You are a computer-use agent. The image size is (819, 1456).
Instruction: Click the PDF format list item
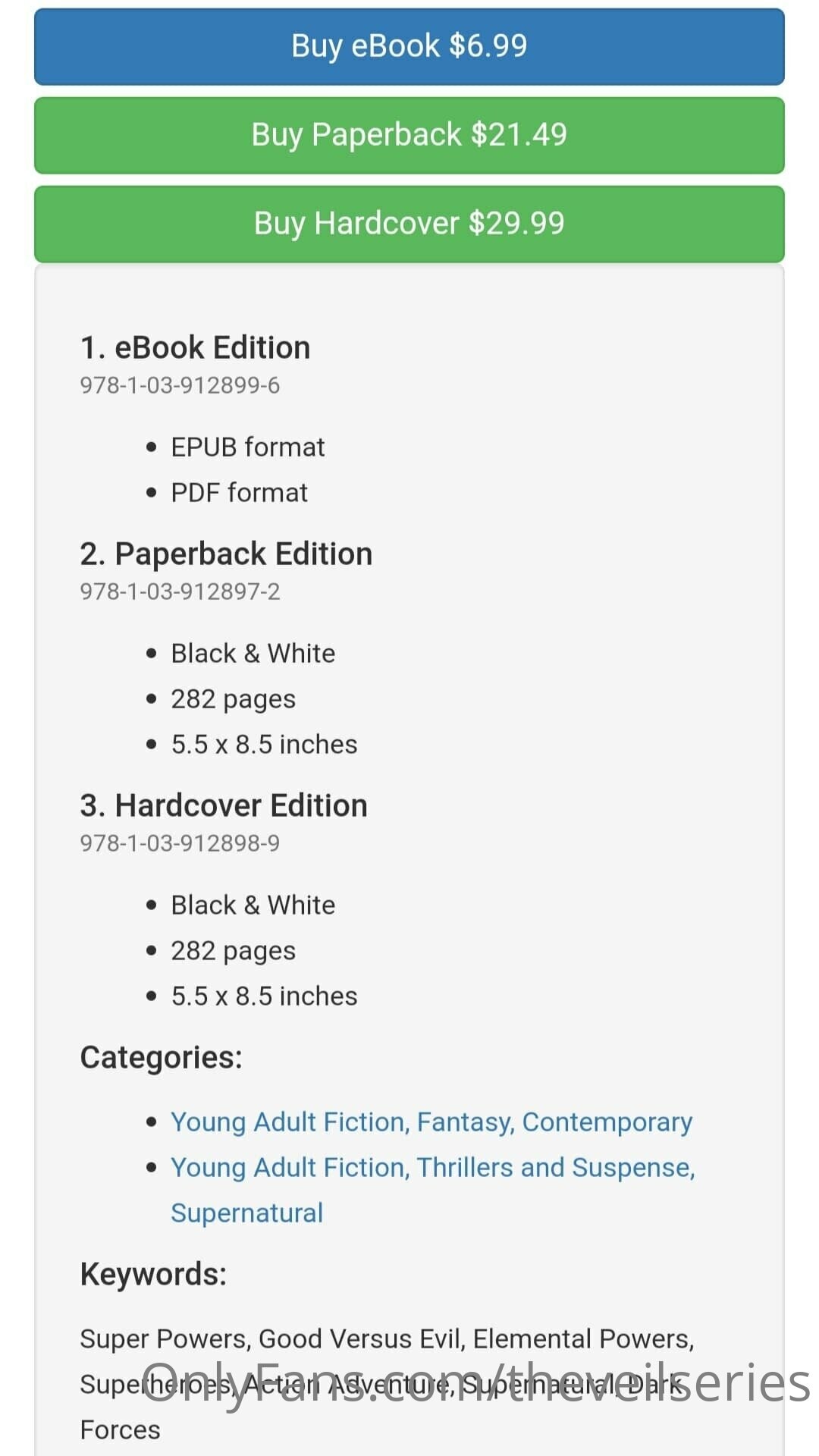tap(239, 493)
